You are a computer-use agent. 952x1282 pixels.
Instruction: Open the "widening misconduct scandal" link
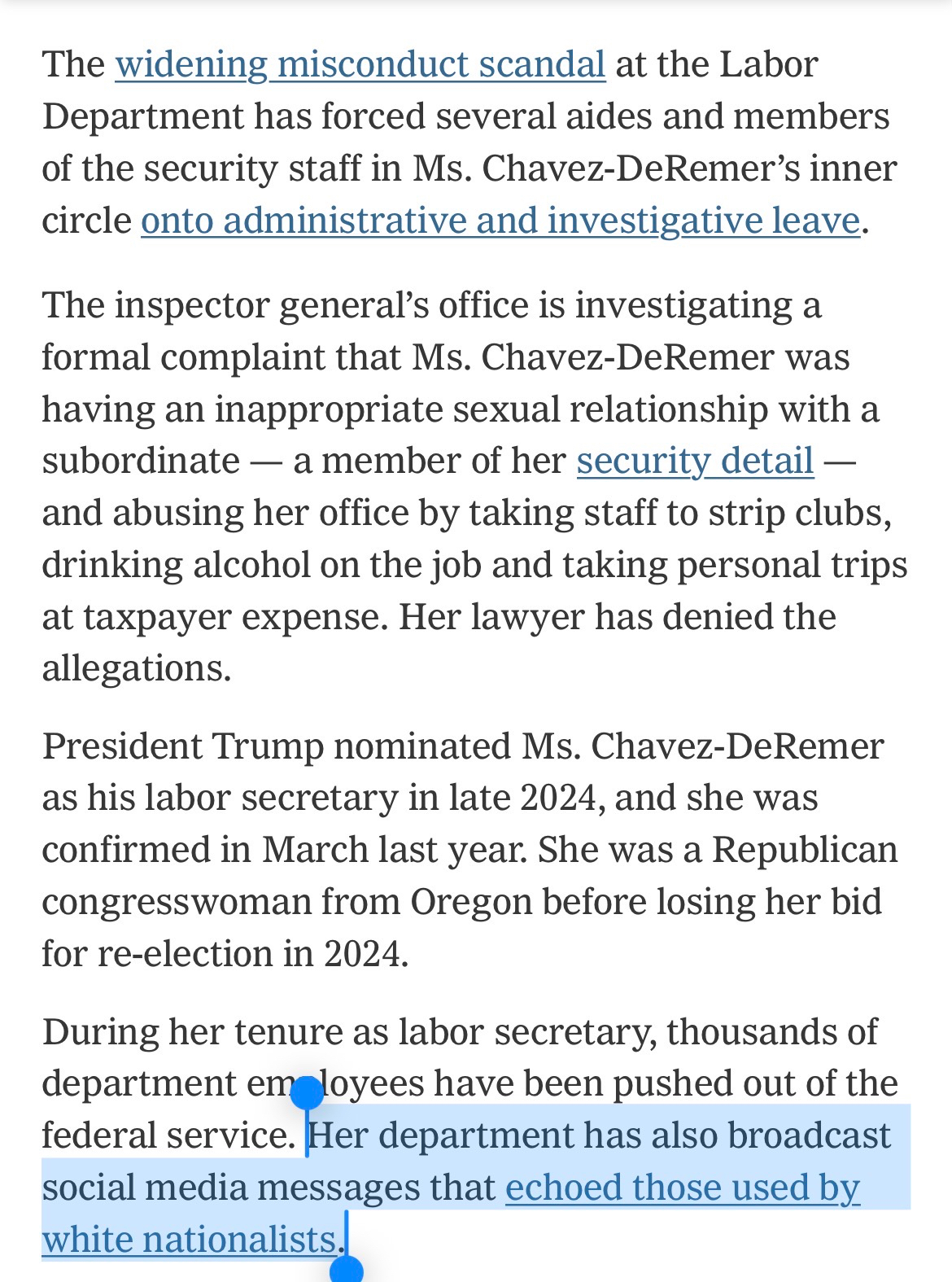pyautogui.click(x=360, y=65)
